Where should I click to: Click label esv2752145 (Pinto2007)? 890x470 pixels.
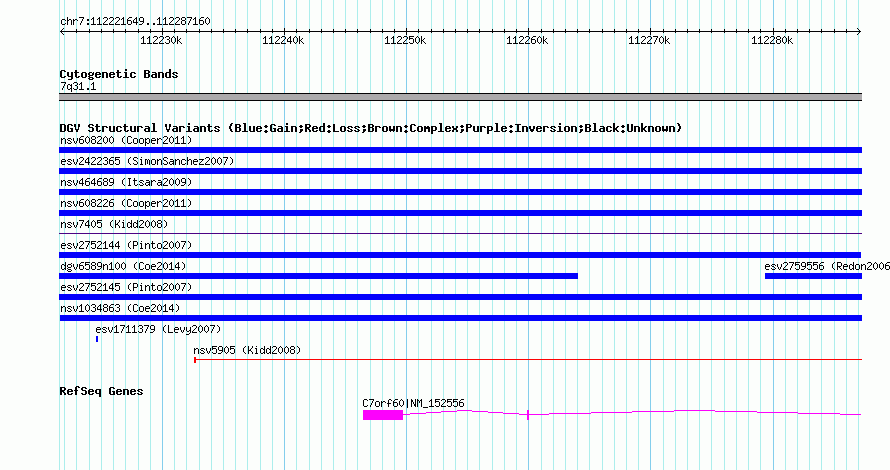point(126,287)
